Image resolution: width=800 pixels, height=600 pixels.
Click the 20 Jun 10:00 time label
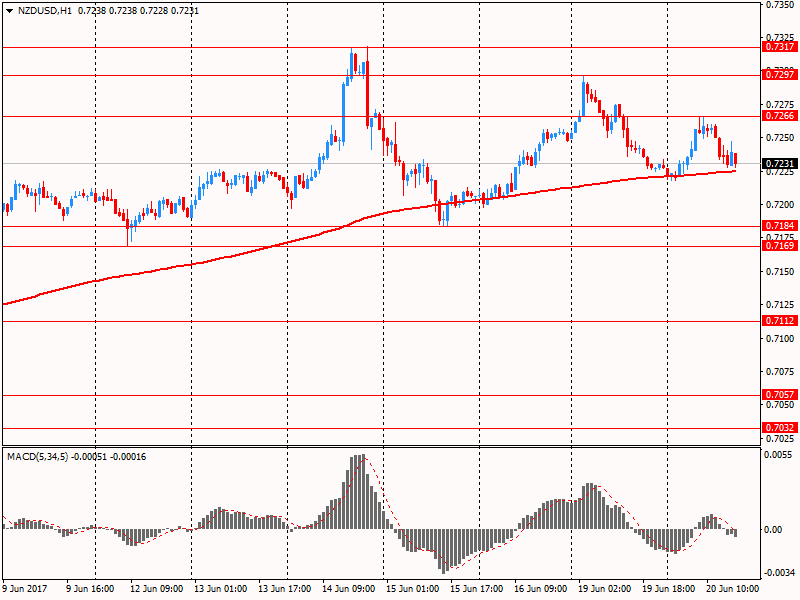click(732, 589)
